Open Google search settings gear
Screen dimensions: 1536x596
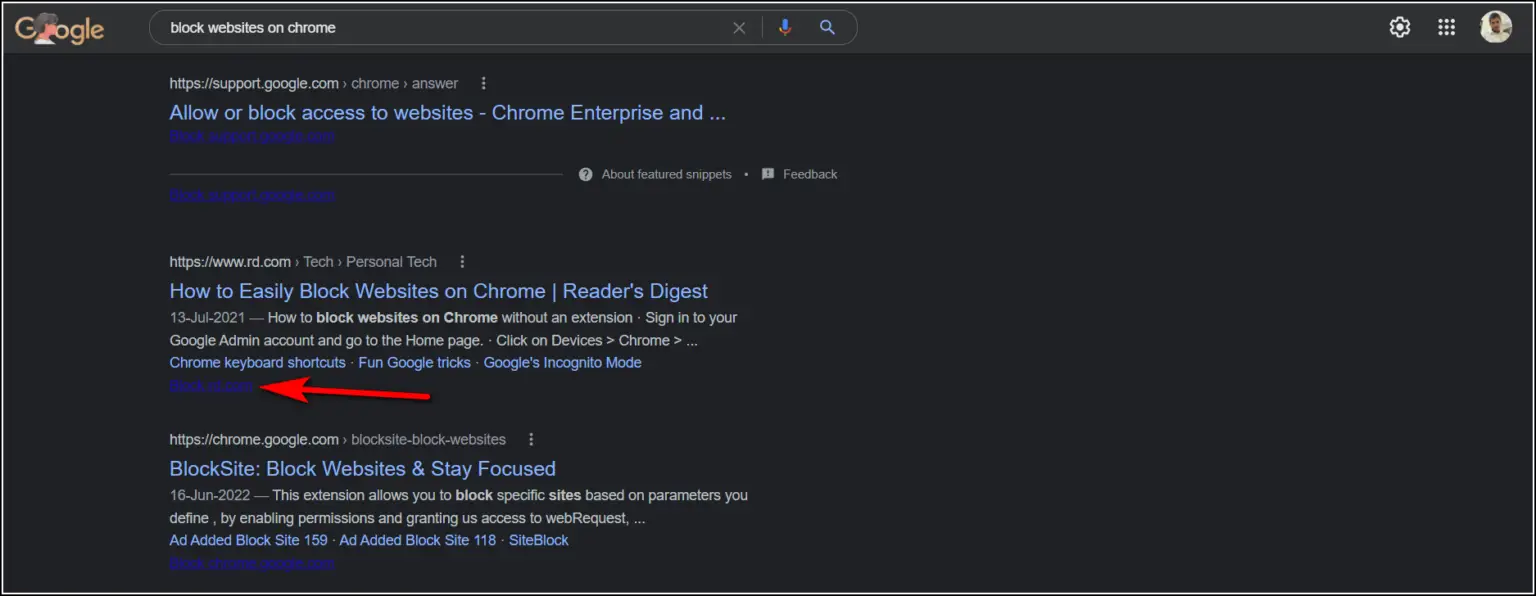(1399, 27)
